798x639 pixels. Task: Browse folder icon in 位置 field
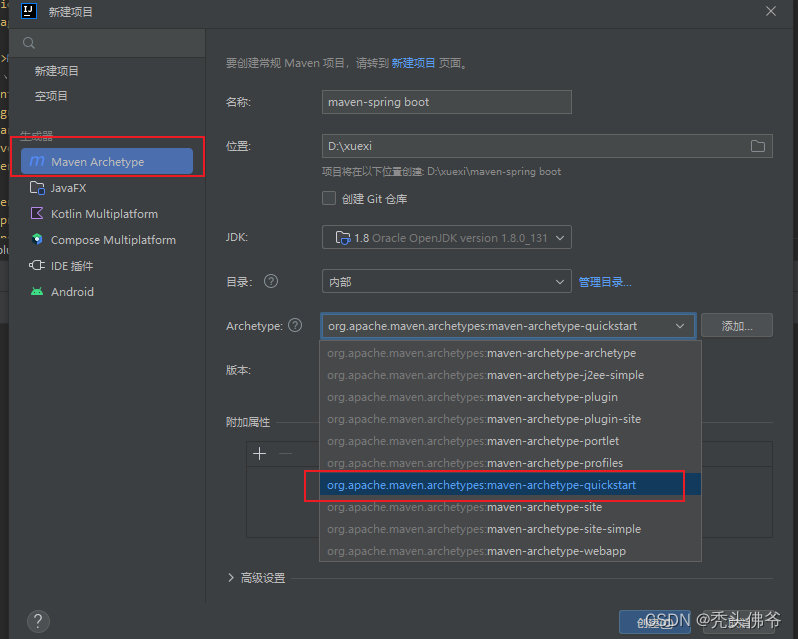pyautogui.click(x=757, y=147)
